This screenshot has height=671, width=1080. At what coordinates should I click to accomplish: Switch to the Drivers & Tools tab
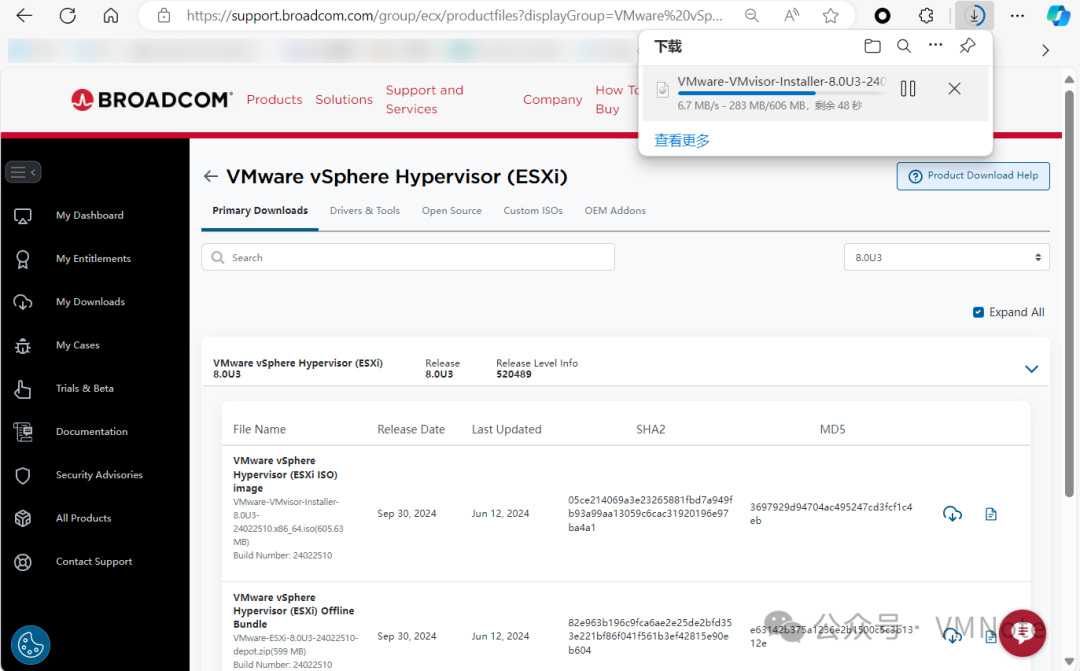point(364,211)
